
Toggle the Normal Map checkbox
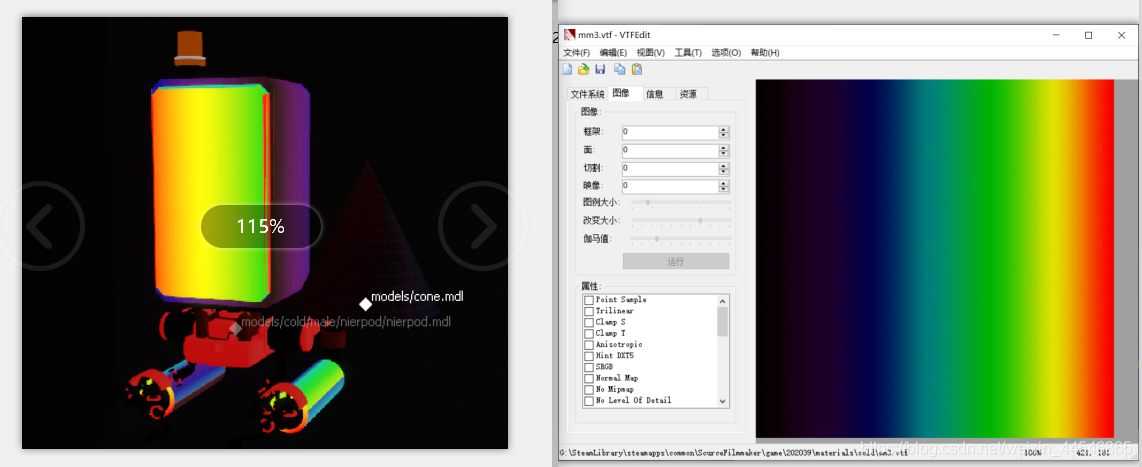pos(588,378)
